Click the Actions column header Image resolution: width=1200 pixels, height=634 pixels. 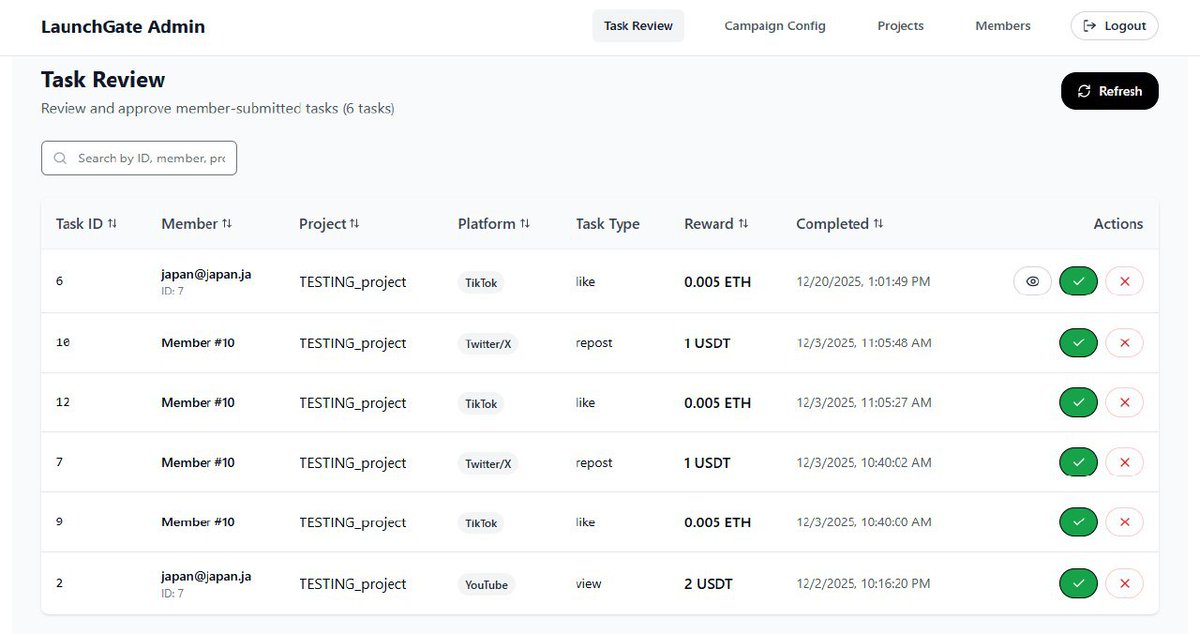click(x=1118, y=224)
